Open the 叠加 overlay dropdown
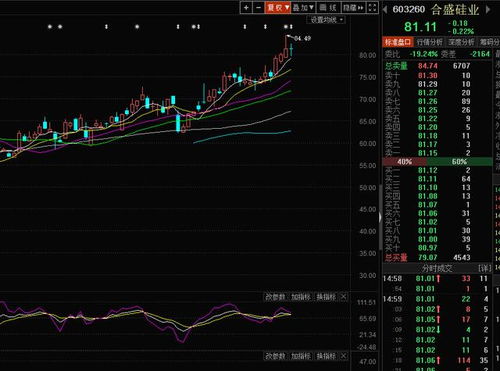Screen dimensions: 500x371 (303, 7)
